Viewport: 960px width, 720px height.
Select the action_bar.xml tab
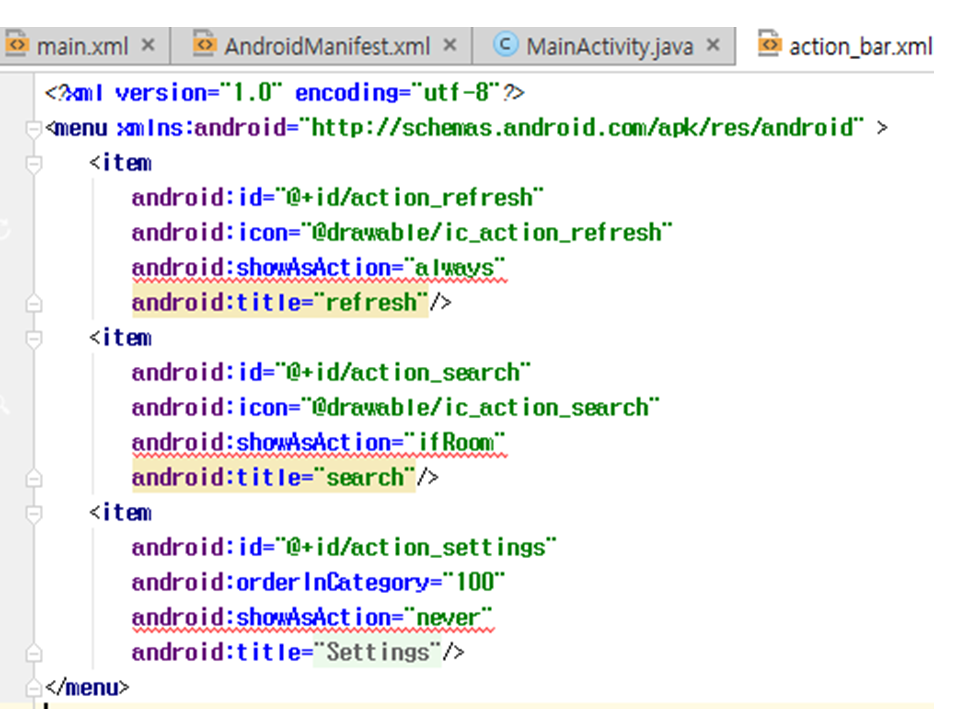tap(860, 46)
